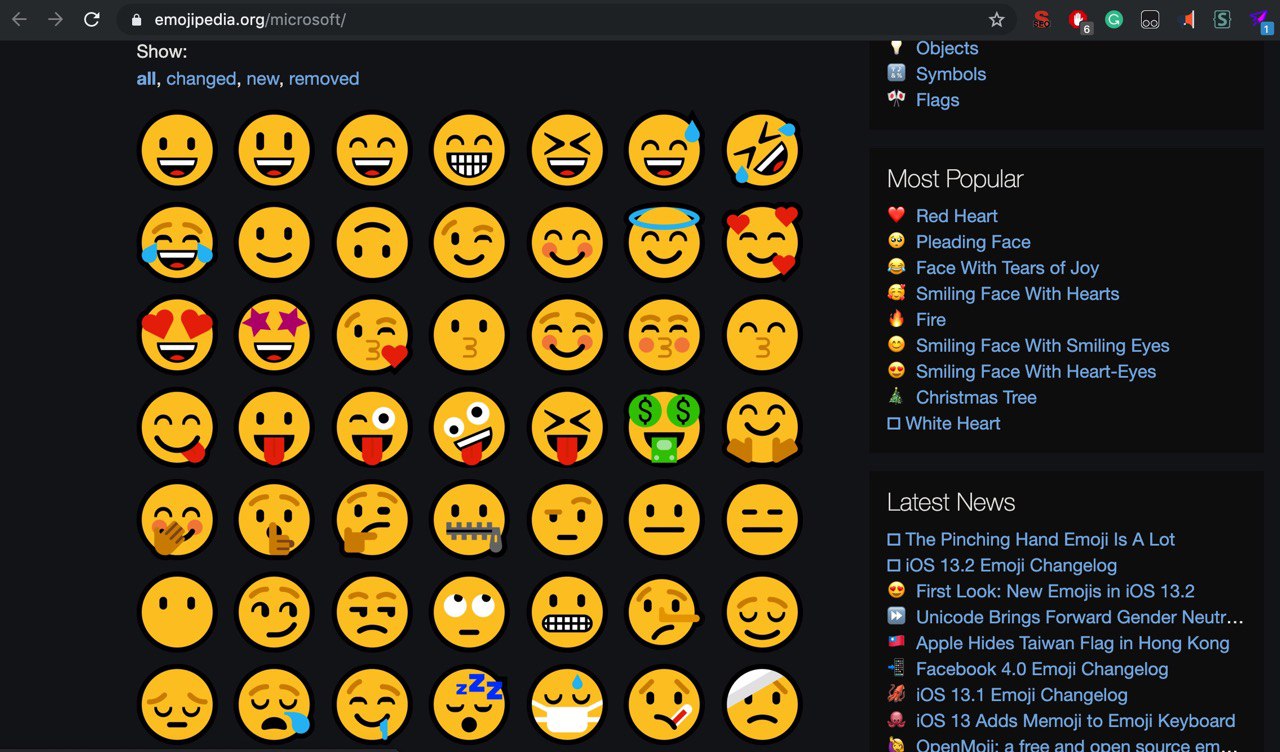
Task: Open Face With Tears of Joy link
Action: (1007, 268)
